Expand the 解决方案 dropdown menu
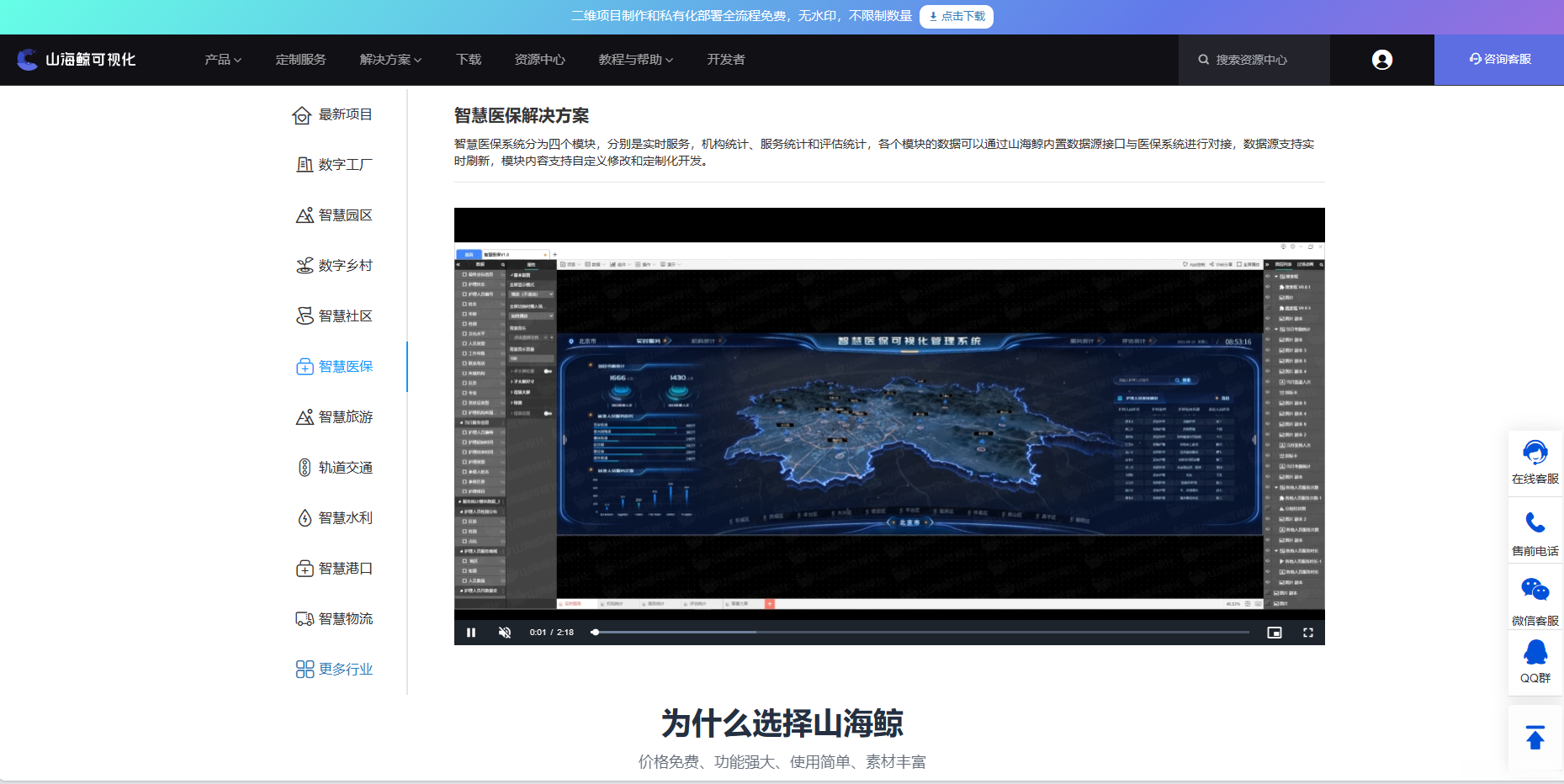The width and height of the screenshot is (1564, 784). tap(390, 60)
